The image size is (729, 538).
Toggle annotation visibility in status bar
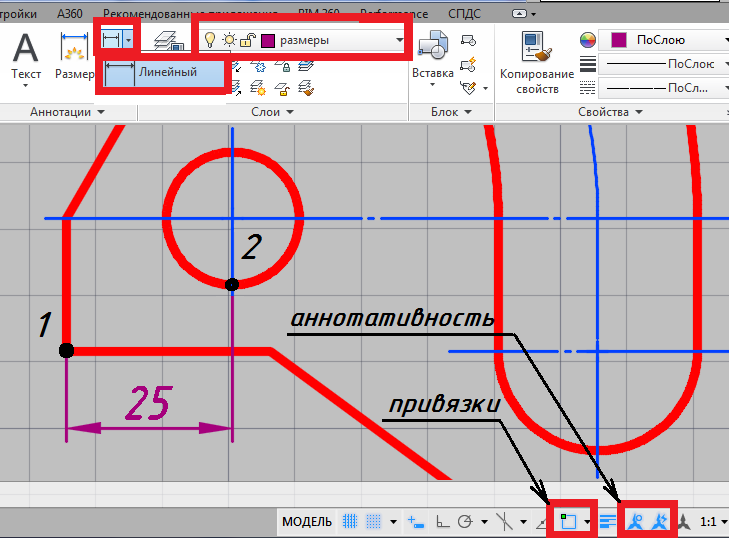634,521
